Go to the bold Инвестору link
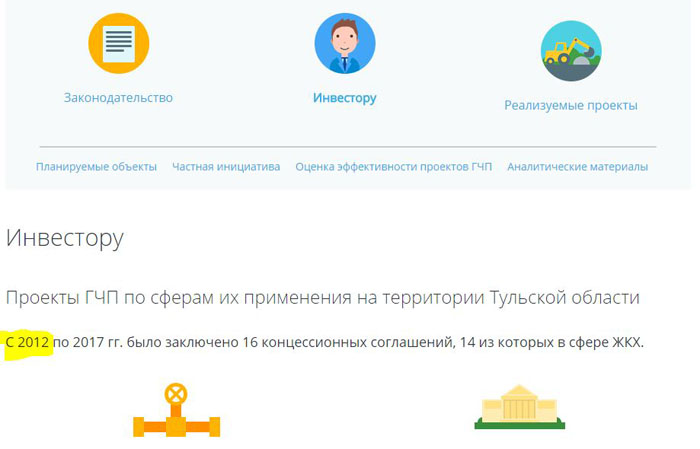Image resolution: width=700 pixels, height=449 pixels. click(x=344, y=98)
